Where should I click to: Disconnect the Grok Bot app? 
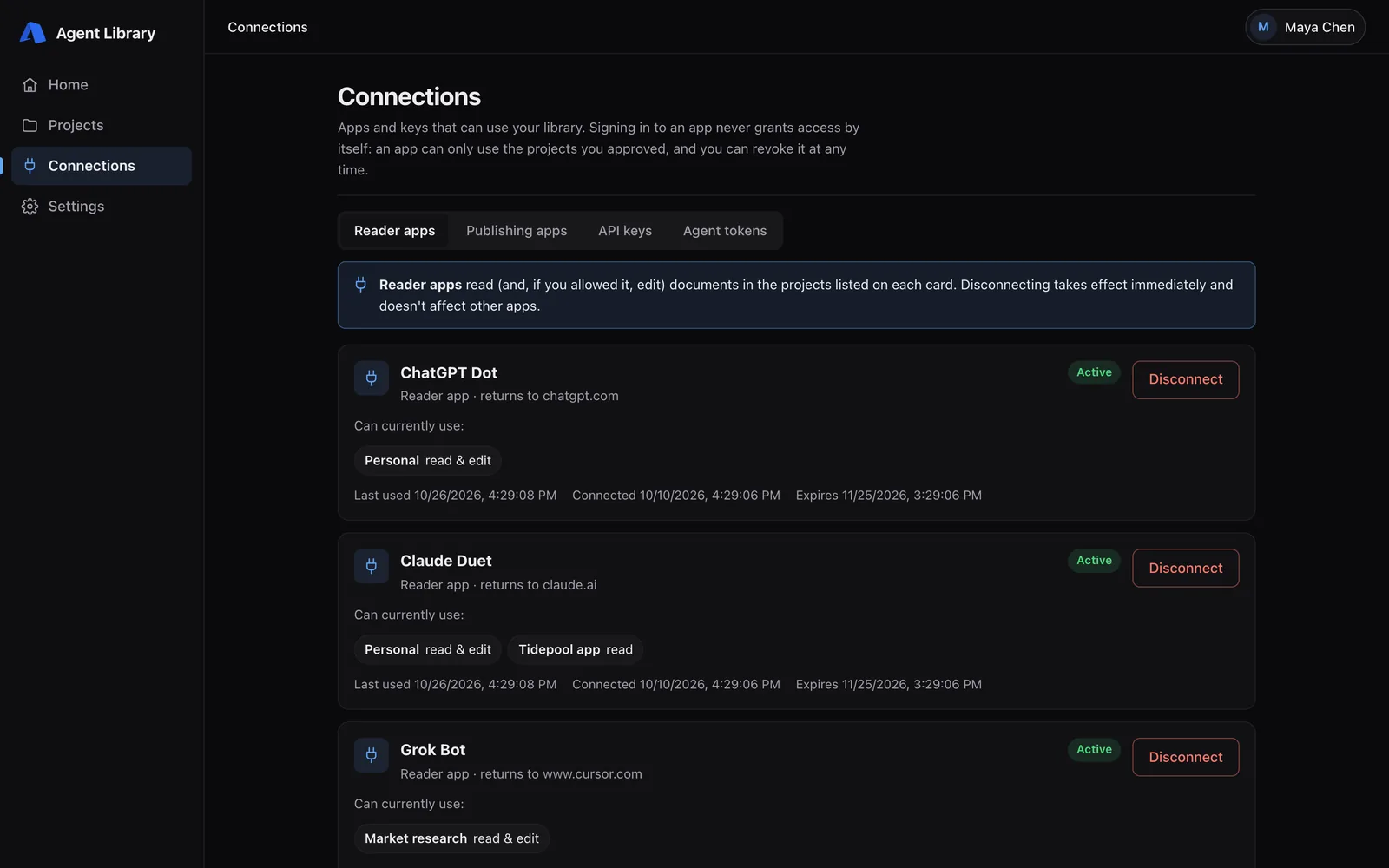click(1186, 757)
